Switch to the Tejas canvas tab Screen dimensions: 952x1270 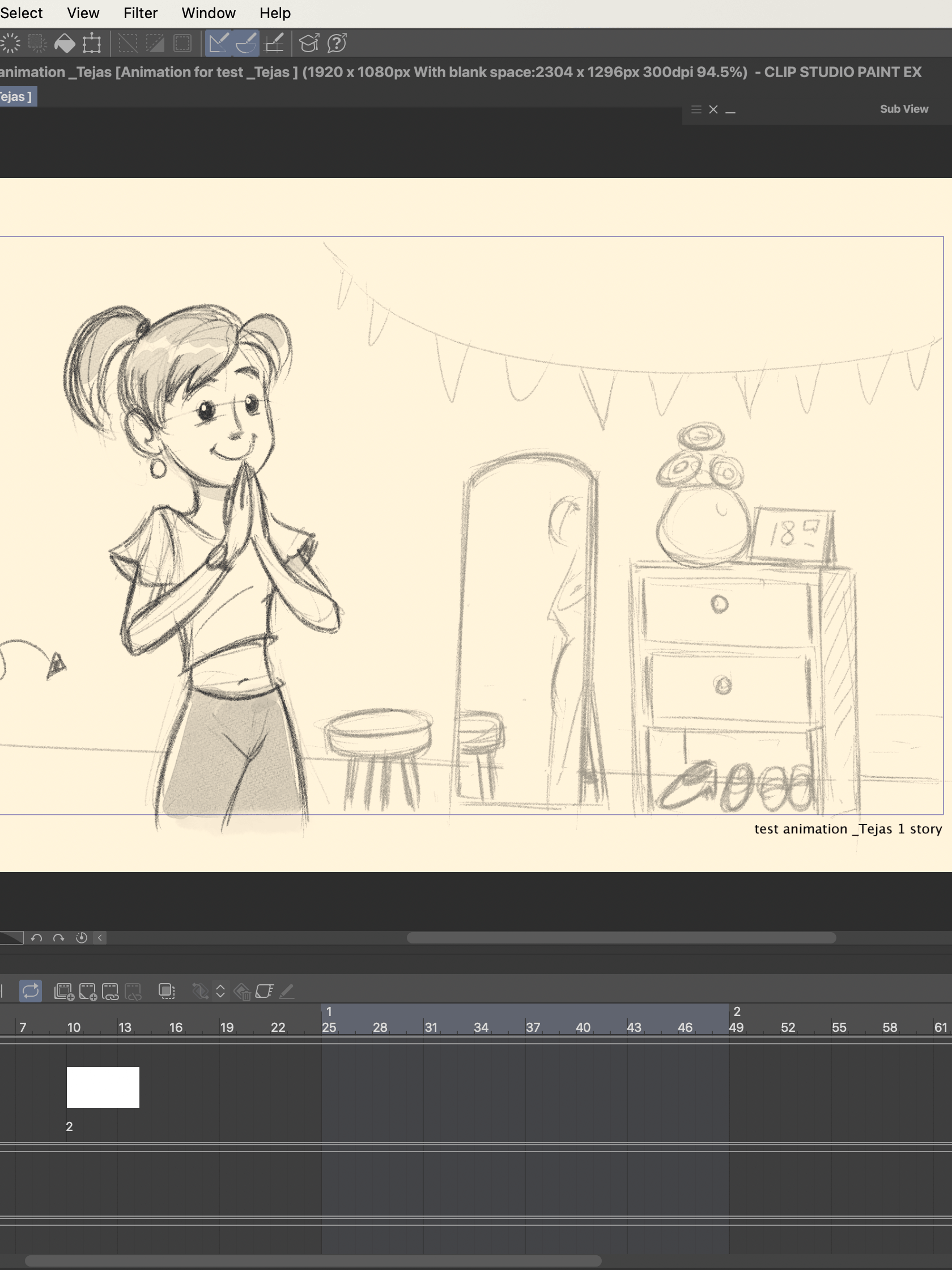(17, 96)
